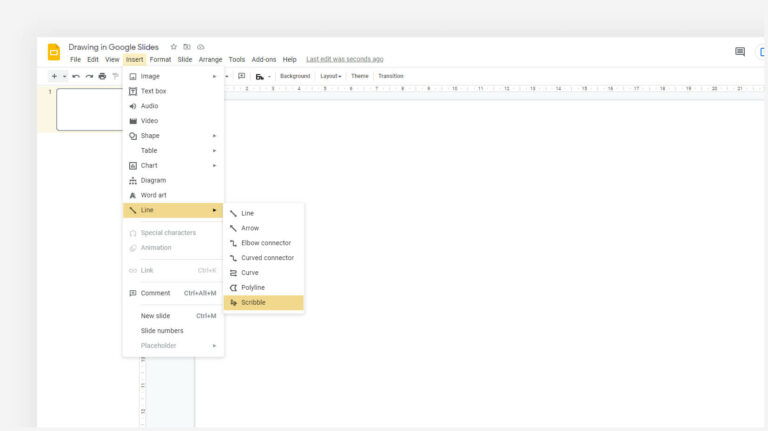Rename the 'Drawing in Google Slides' title
Screen dimensions: 768x431
[114, 47]
